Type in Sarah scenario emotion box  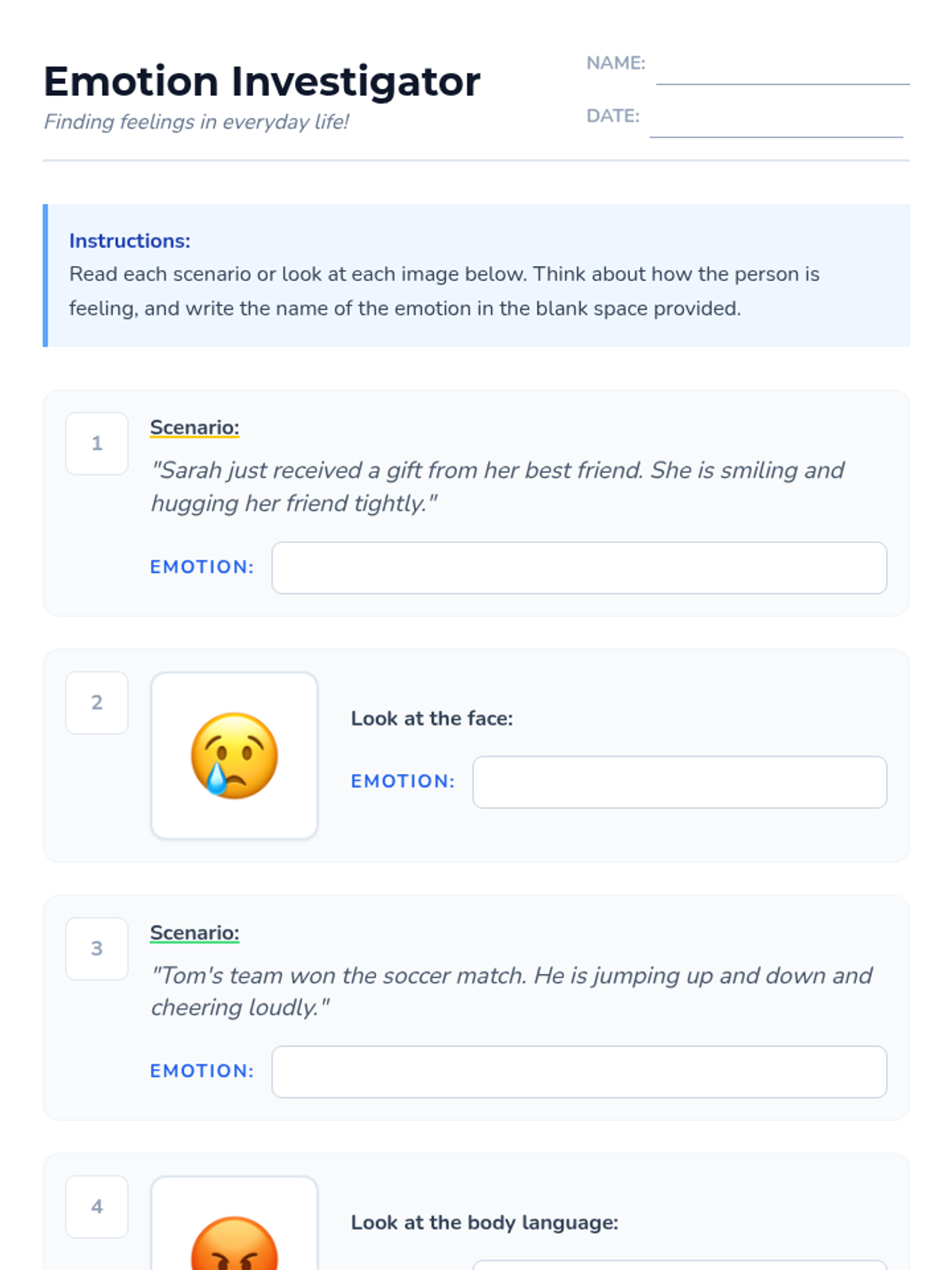tap(579, 568)
